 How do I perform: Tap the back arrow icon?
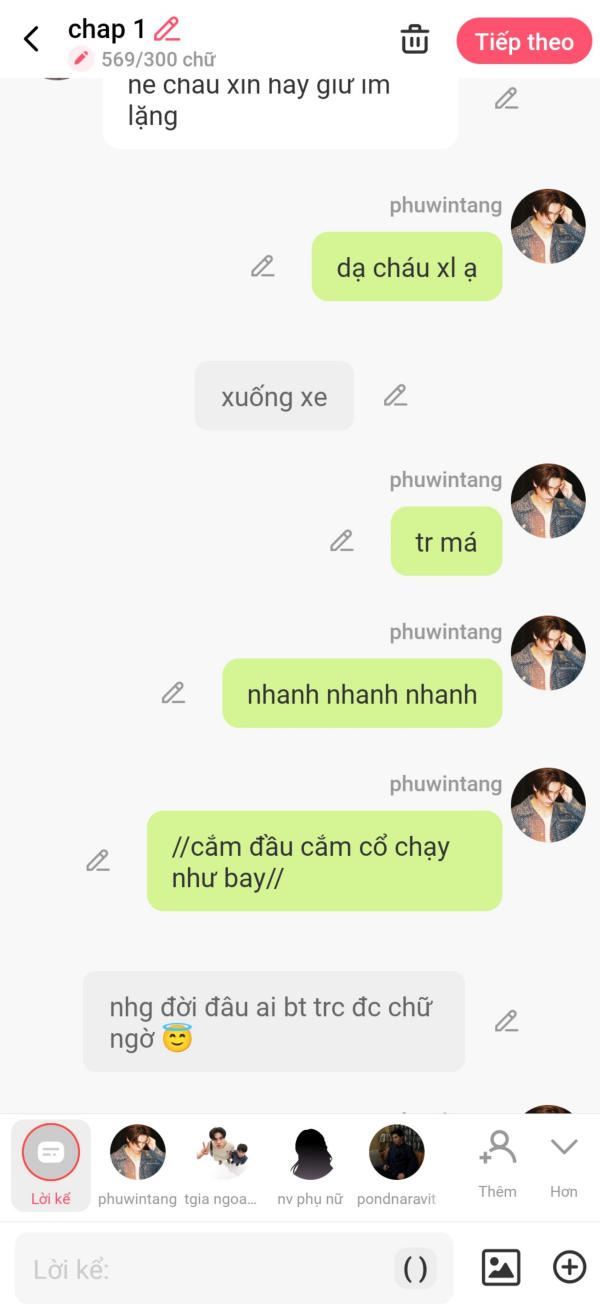[x=32, y=39]
